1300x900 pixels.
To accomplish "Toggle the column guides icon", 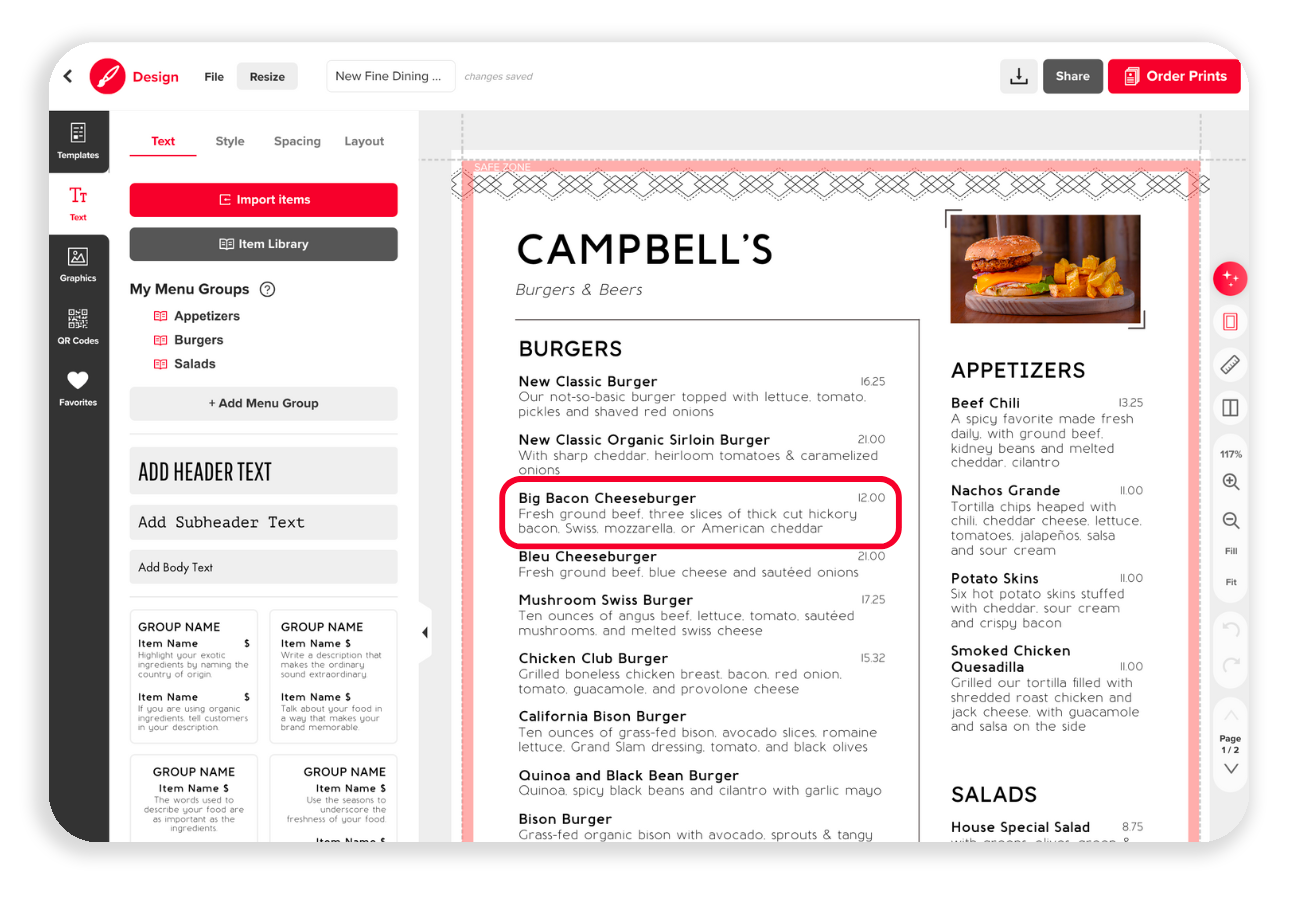I will (1230, 408).
